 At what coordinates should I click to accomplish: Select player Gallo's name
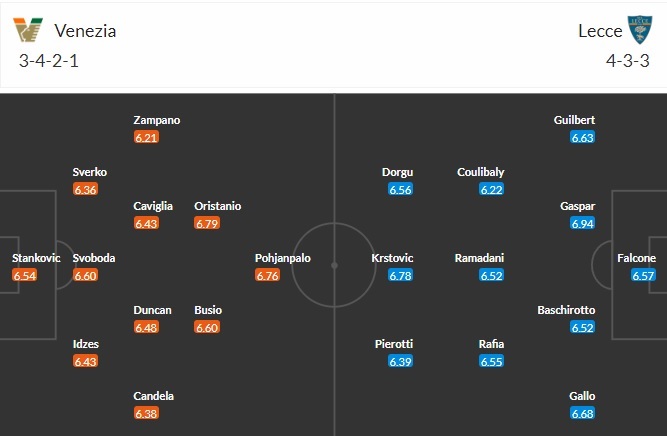580,396
